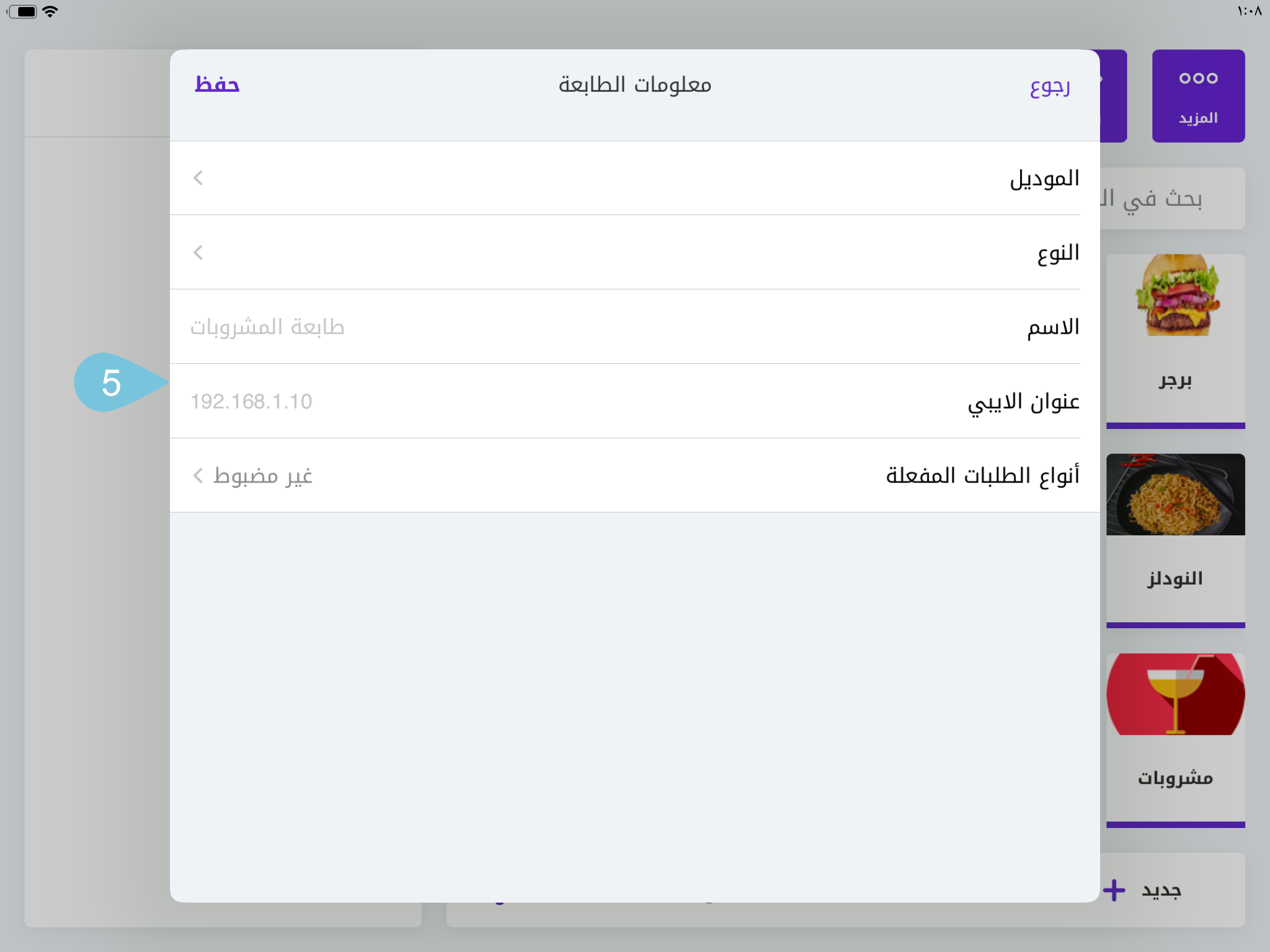Click the number 5 callout marker
Viewport: 1270px width, 952px height.
(x=112, y=383)
